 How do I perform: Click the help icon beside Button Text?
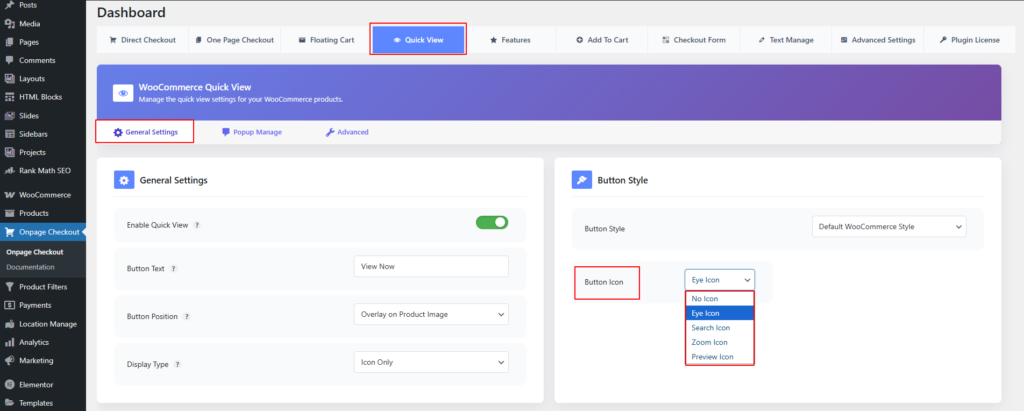click(x=174, y=268)
